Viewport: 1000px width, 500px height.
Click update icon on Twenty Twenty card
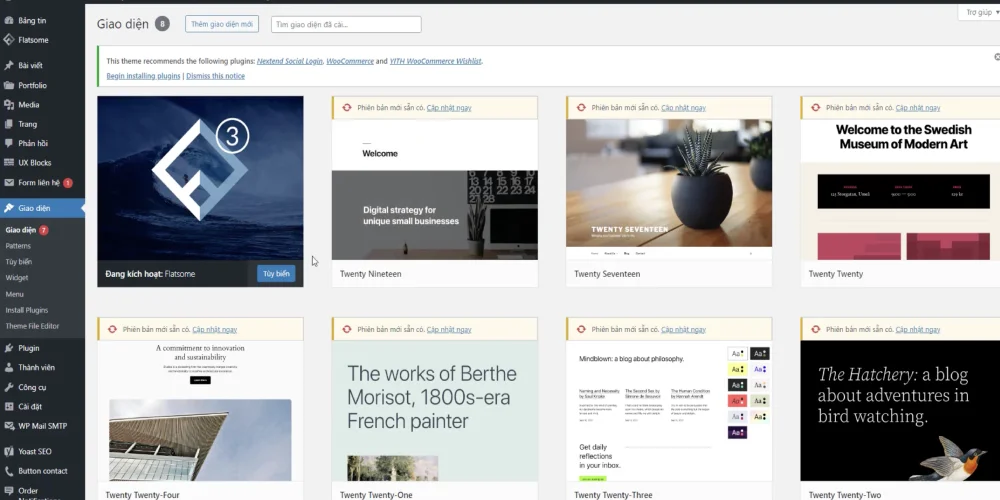(816, 108)
